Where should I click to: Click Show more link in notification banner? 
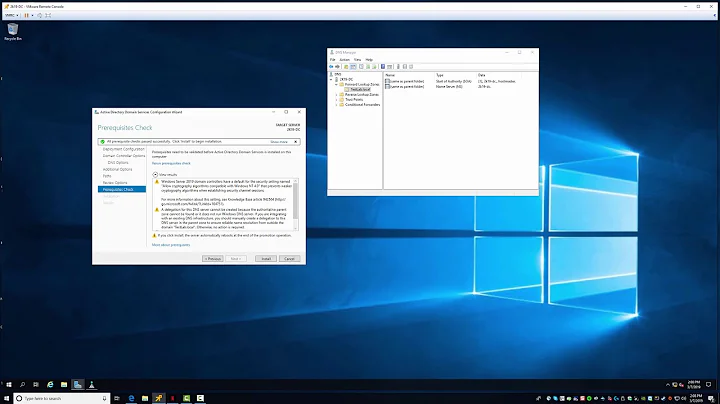[279, 142]
